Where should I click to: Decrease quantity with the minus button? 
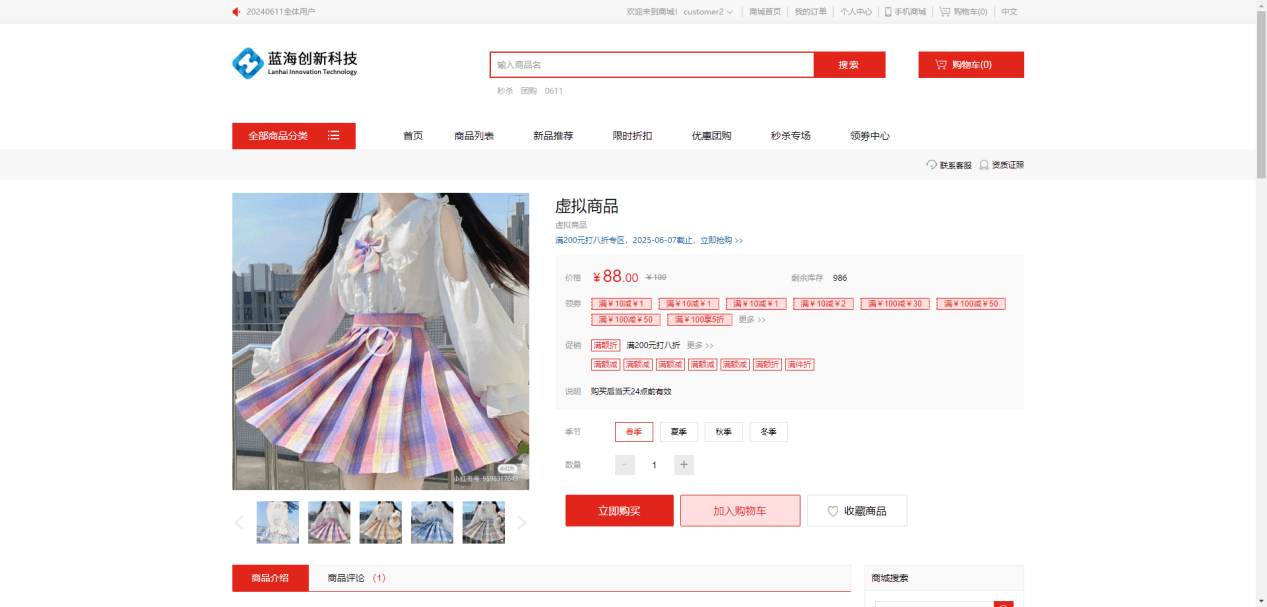[625, 465]
